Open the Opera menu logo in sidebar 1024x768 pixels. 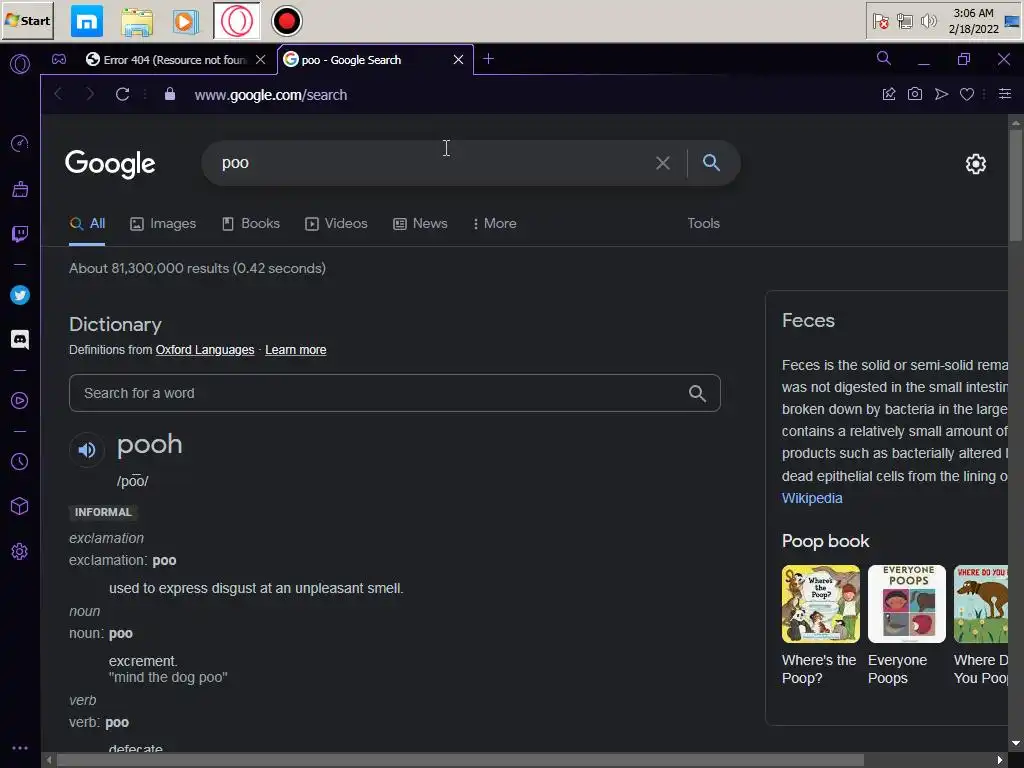[20, 64]
